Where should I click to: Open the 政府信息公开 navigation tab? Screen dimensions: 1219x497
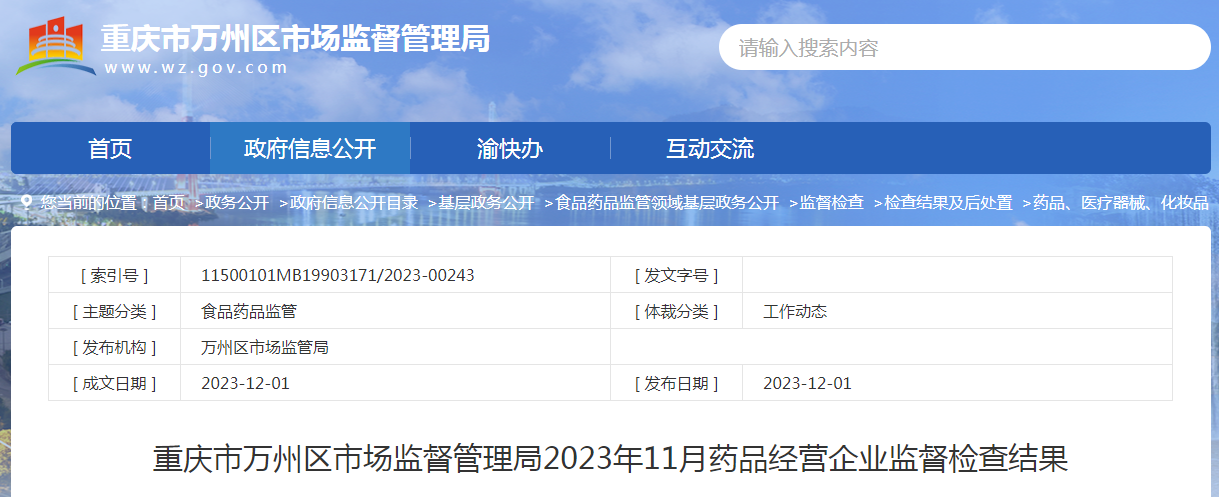[x=310, y=149]
